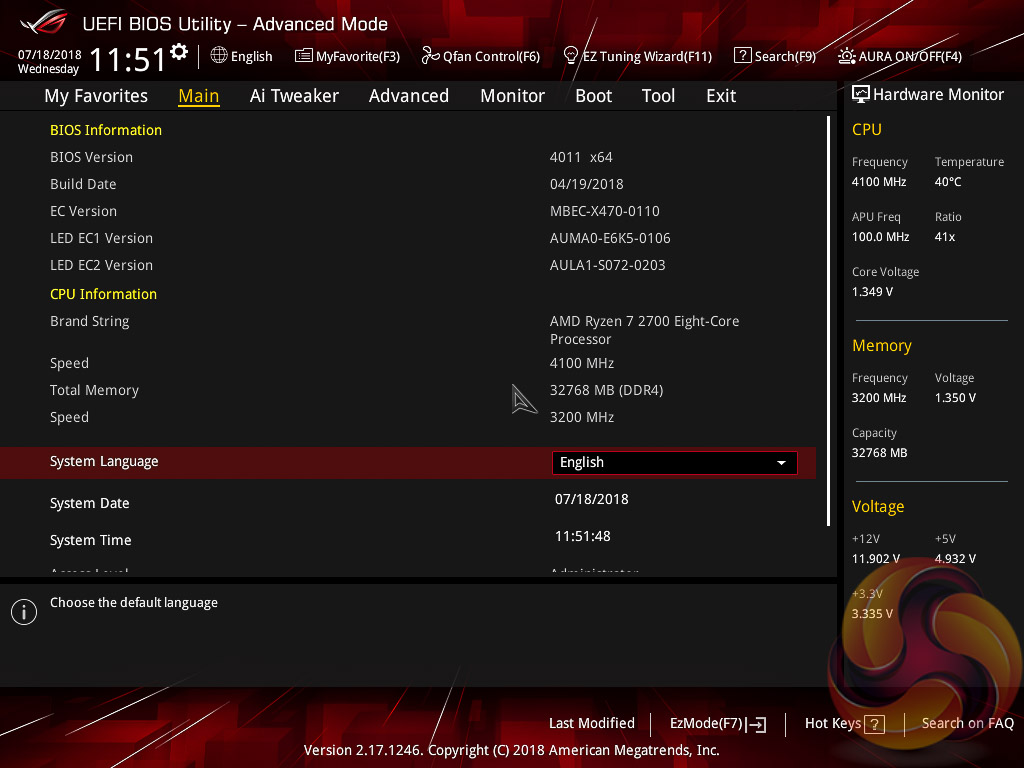Go to the Monitor tab

pos(512,96)
